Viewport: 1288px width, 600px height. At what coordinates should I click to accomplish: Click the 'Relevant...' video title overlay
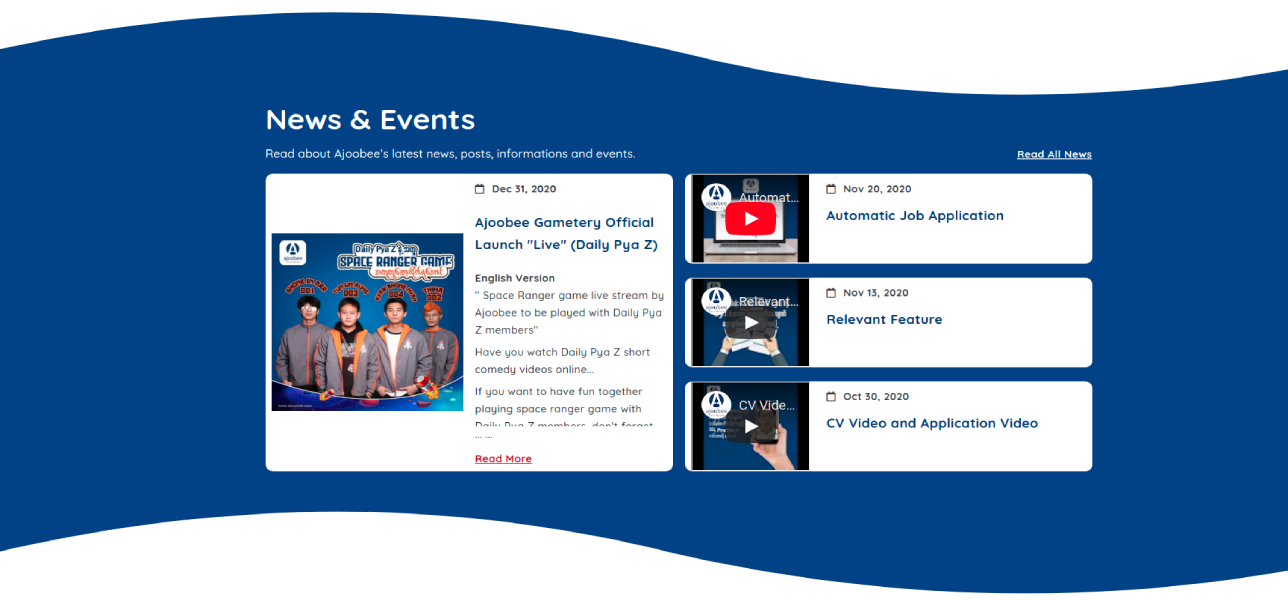(769, 302)
